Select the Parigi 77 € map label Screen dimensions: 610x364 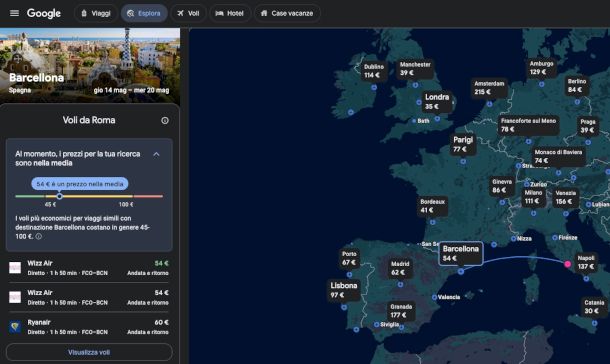tap(463, 145)
